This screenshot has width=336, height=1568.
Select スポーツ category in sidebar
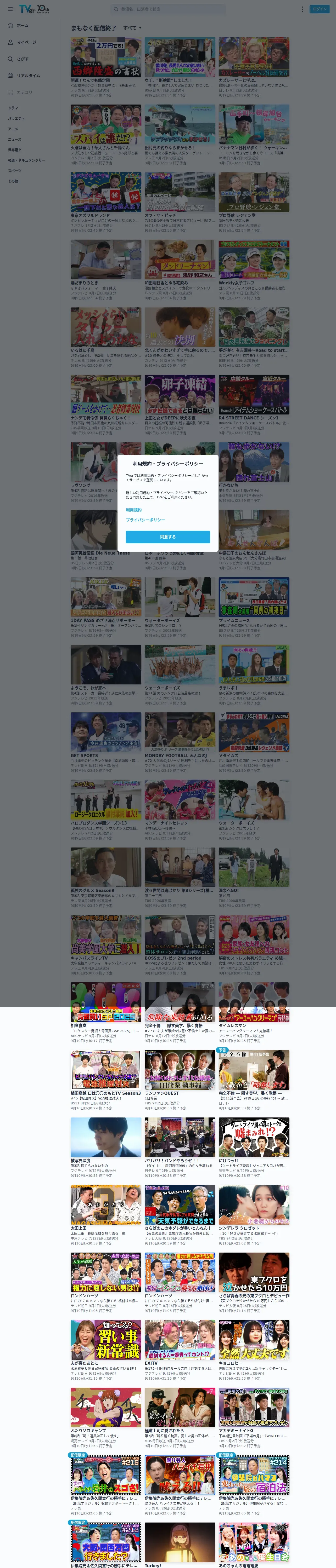pyautogui.click(x=15, y=170)
